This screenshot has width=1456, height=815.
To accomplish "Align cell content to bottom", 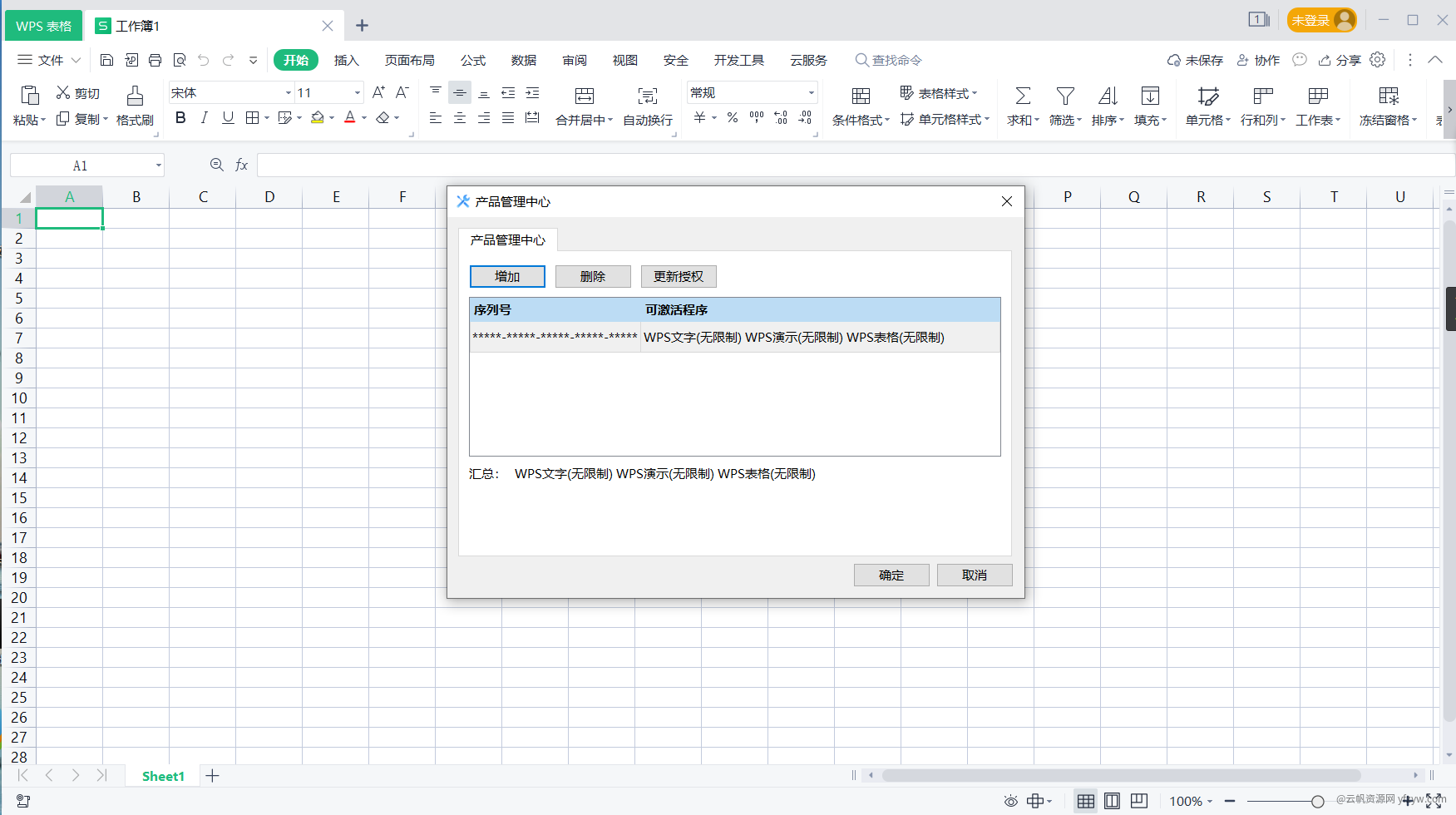I will (483, 93).
